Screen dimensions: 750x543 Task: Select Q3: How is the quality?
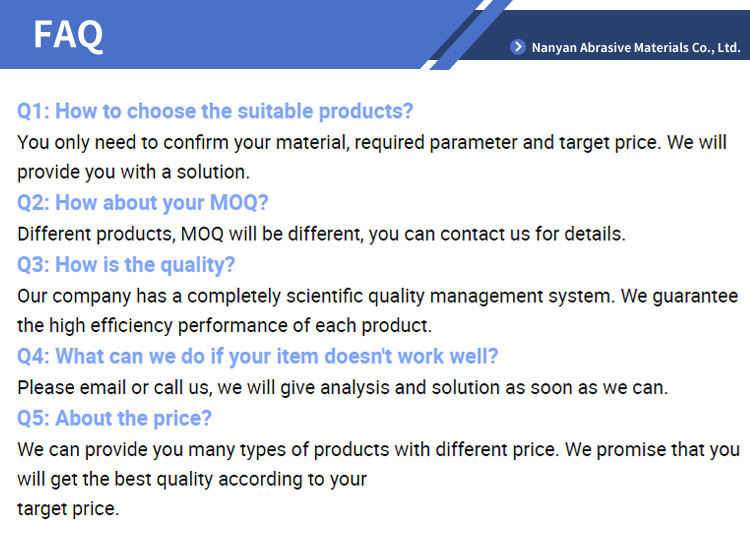pyautogui.click(x=126, y=265)
